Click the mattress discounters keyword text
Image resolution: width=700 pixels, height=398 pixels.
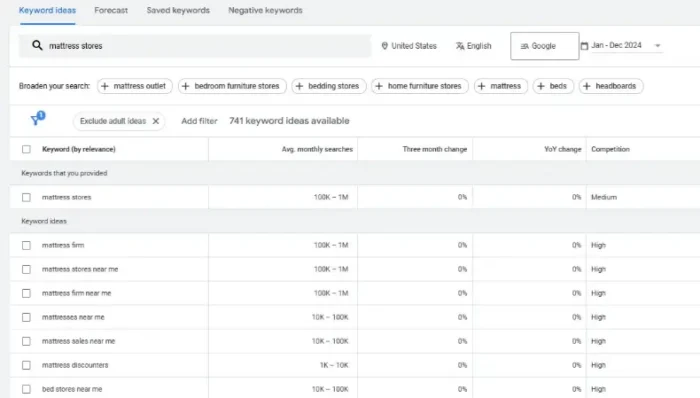[x=75, y=365]
